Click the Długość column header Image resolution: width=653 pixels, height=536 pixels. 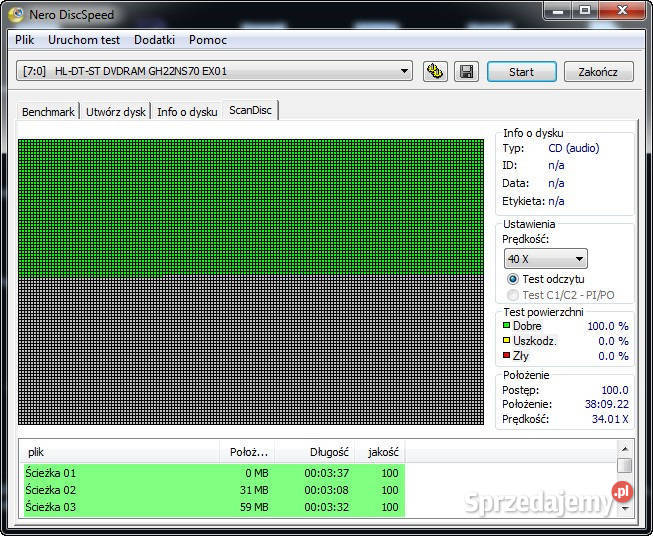coord(314,452)
